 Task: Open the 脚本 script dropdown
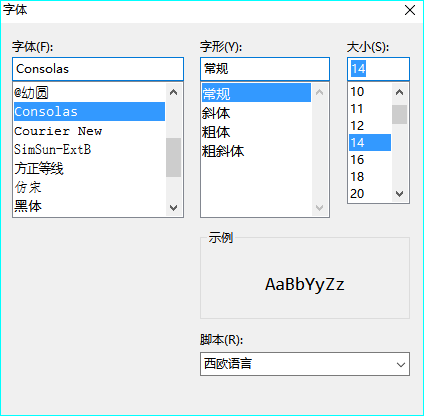pos(305,364)
